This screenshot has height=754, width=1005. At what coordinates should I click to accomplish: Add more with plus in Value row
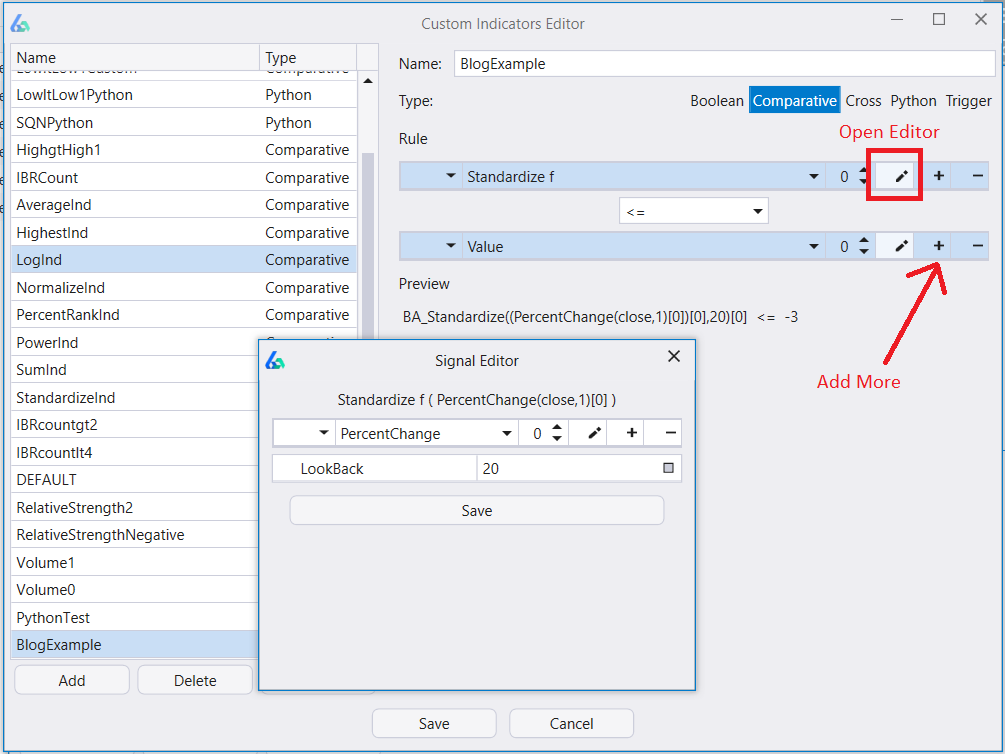(938, 246)
